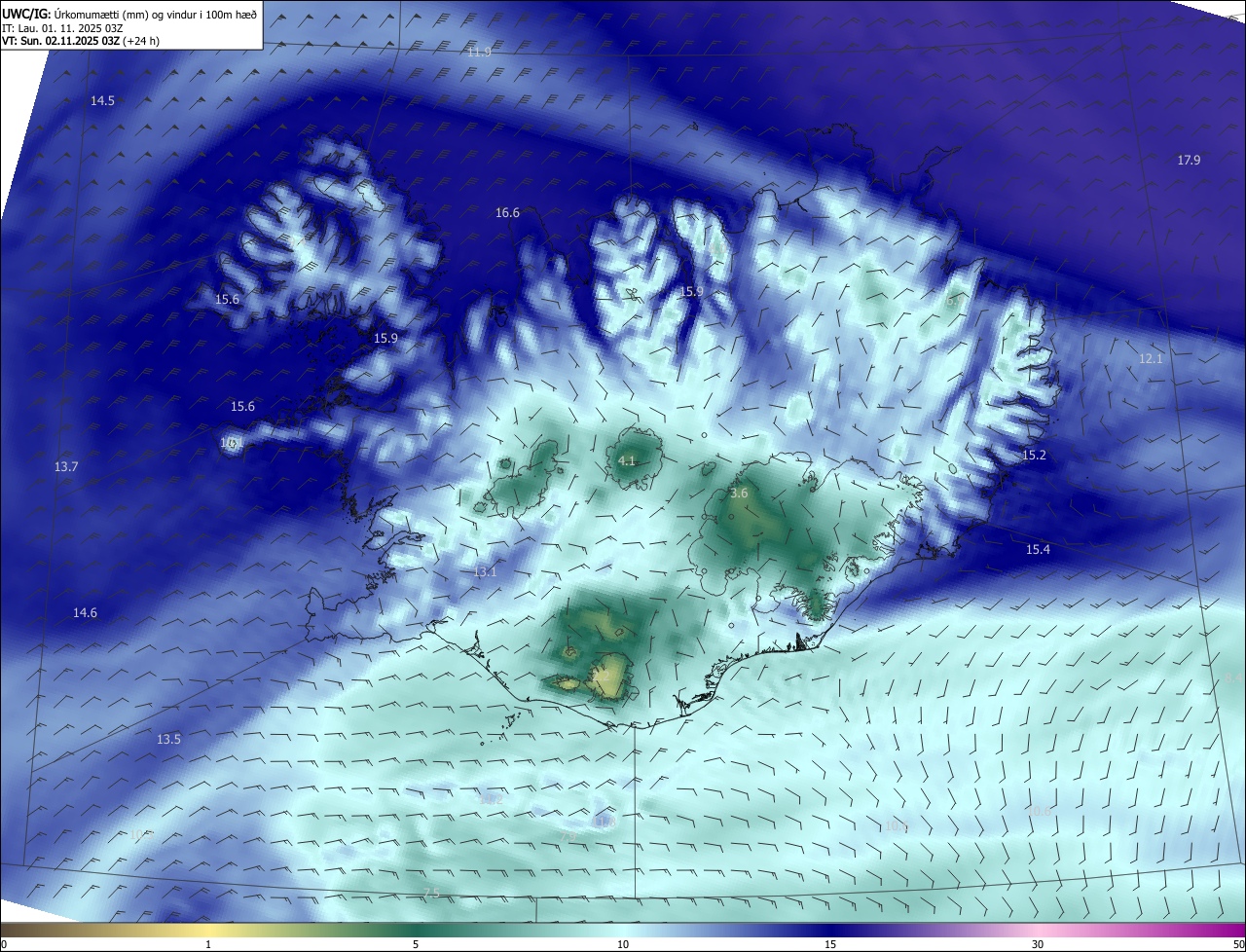Select the 11.9 value label
The height and width of the screenshot is (952, 1246).
pos(479,52)
